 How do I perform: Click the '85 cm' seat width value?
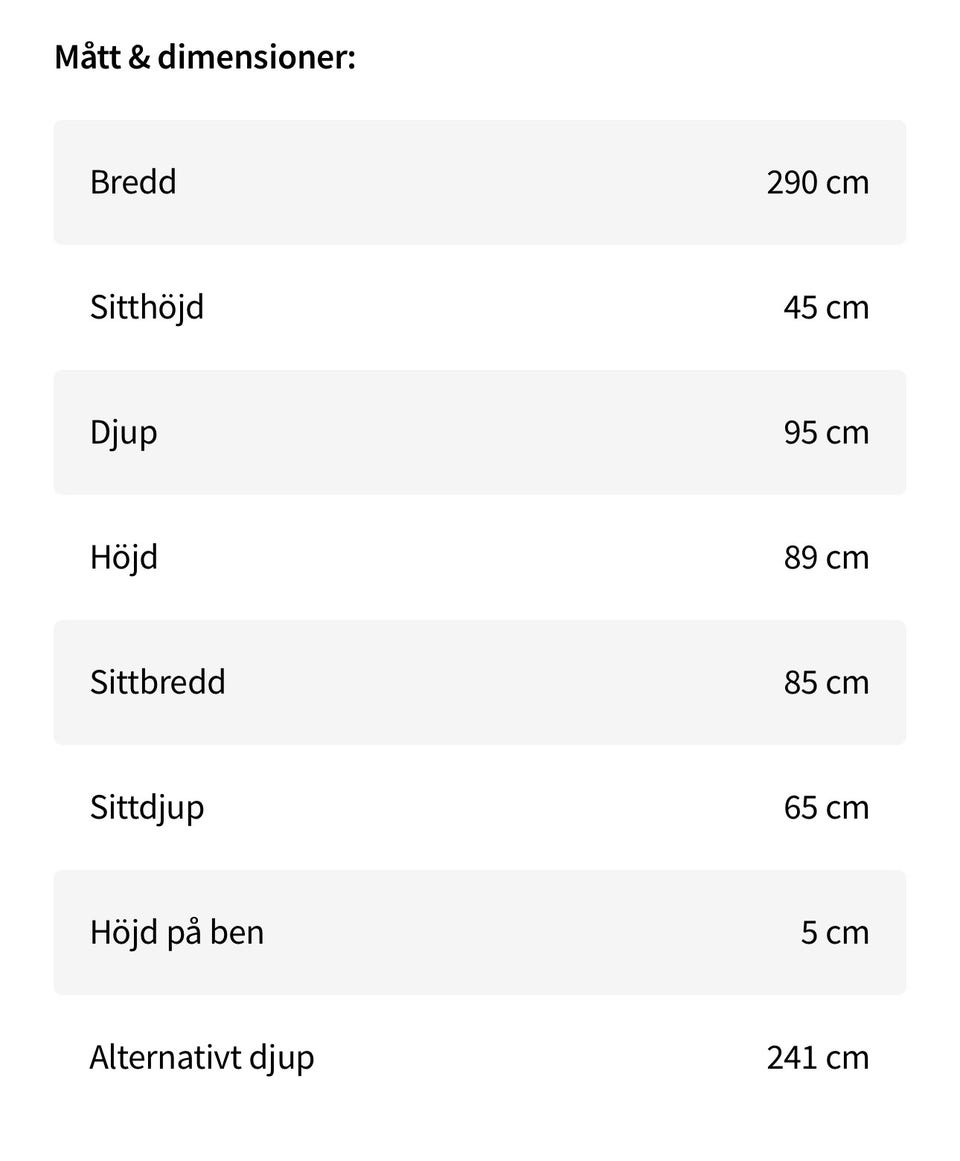click(x=826, y=682)
